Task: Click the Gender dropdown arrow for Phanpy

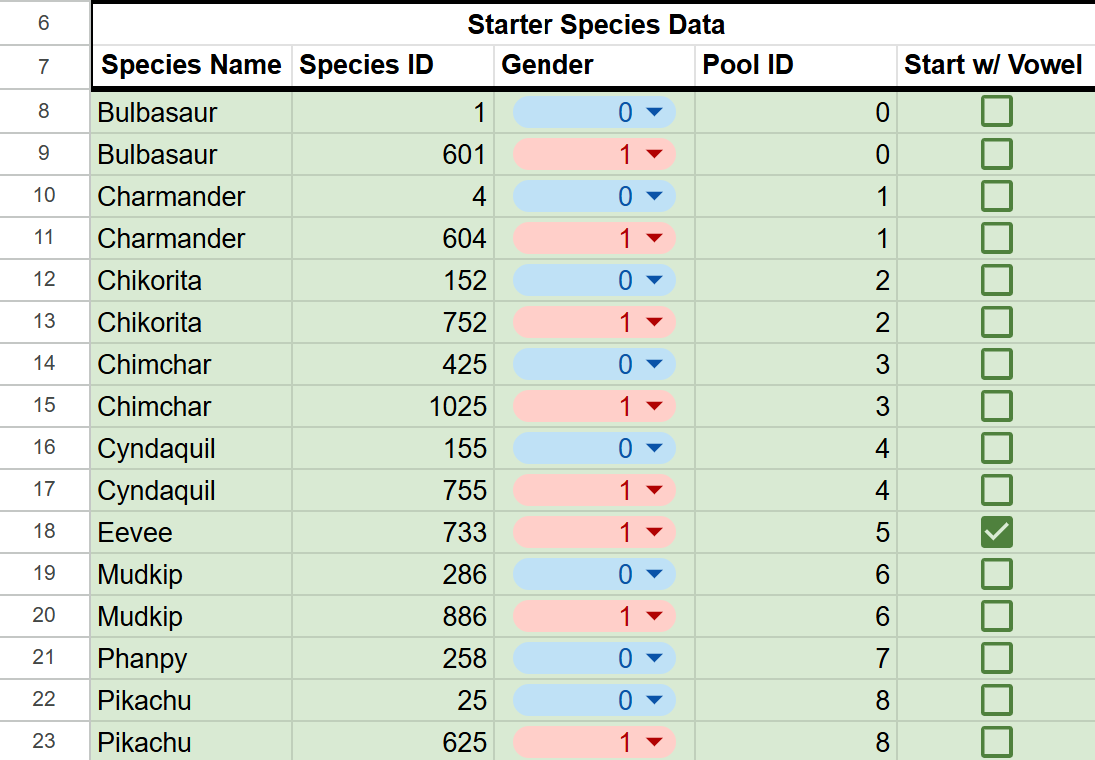Action: coord(655,658)
